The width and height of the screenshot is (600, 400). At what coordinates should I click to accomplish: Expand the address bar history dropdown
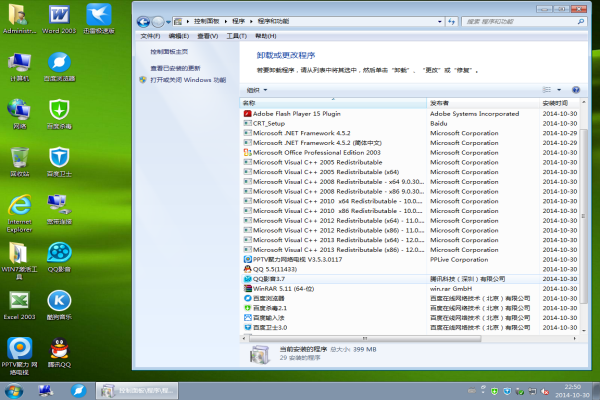[x=440, y=21]
